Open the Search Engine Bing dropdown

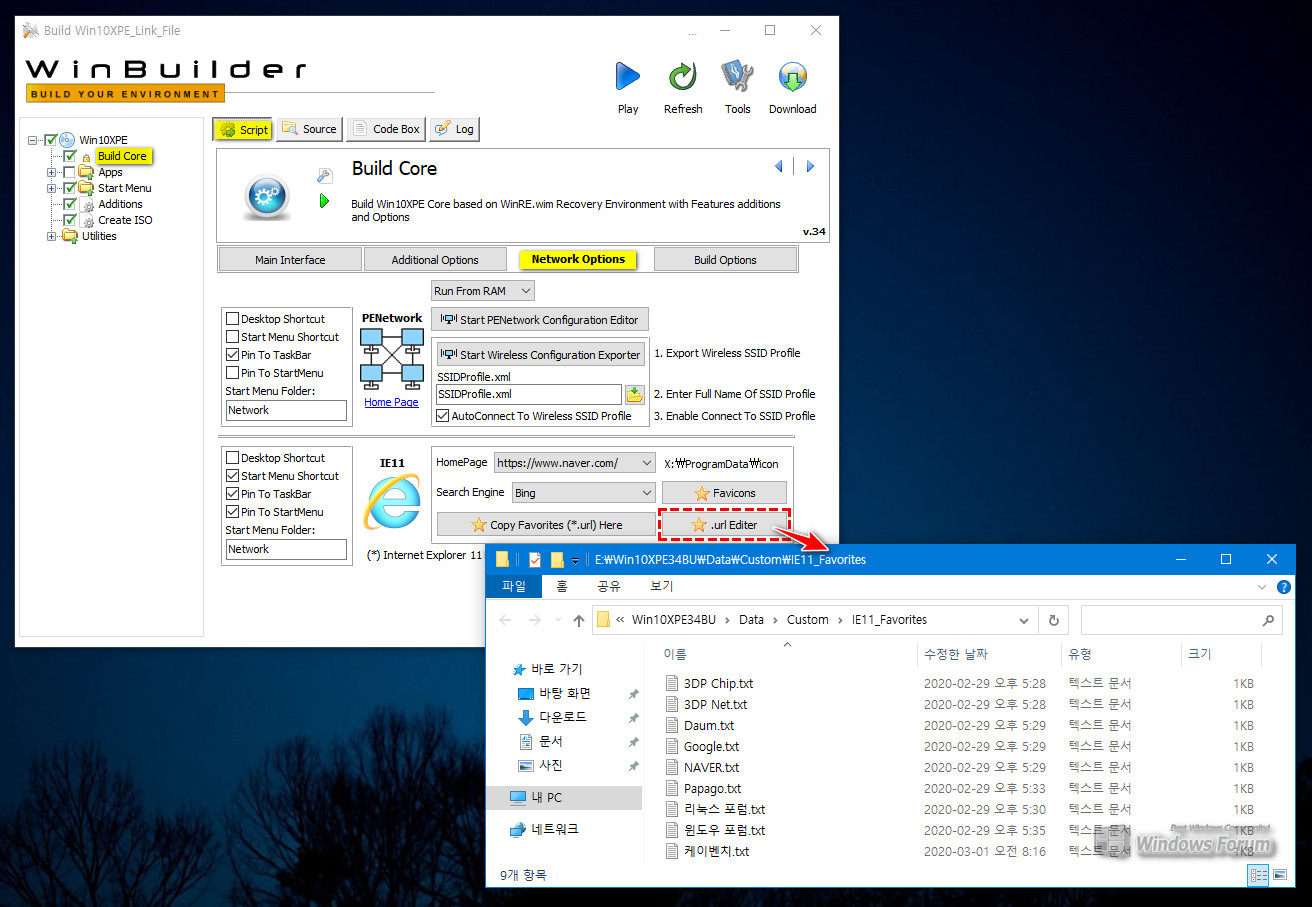(x=583, y=493)
